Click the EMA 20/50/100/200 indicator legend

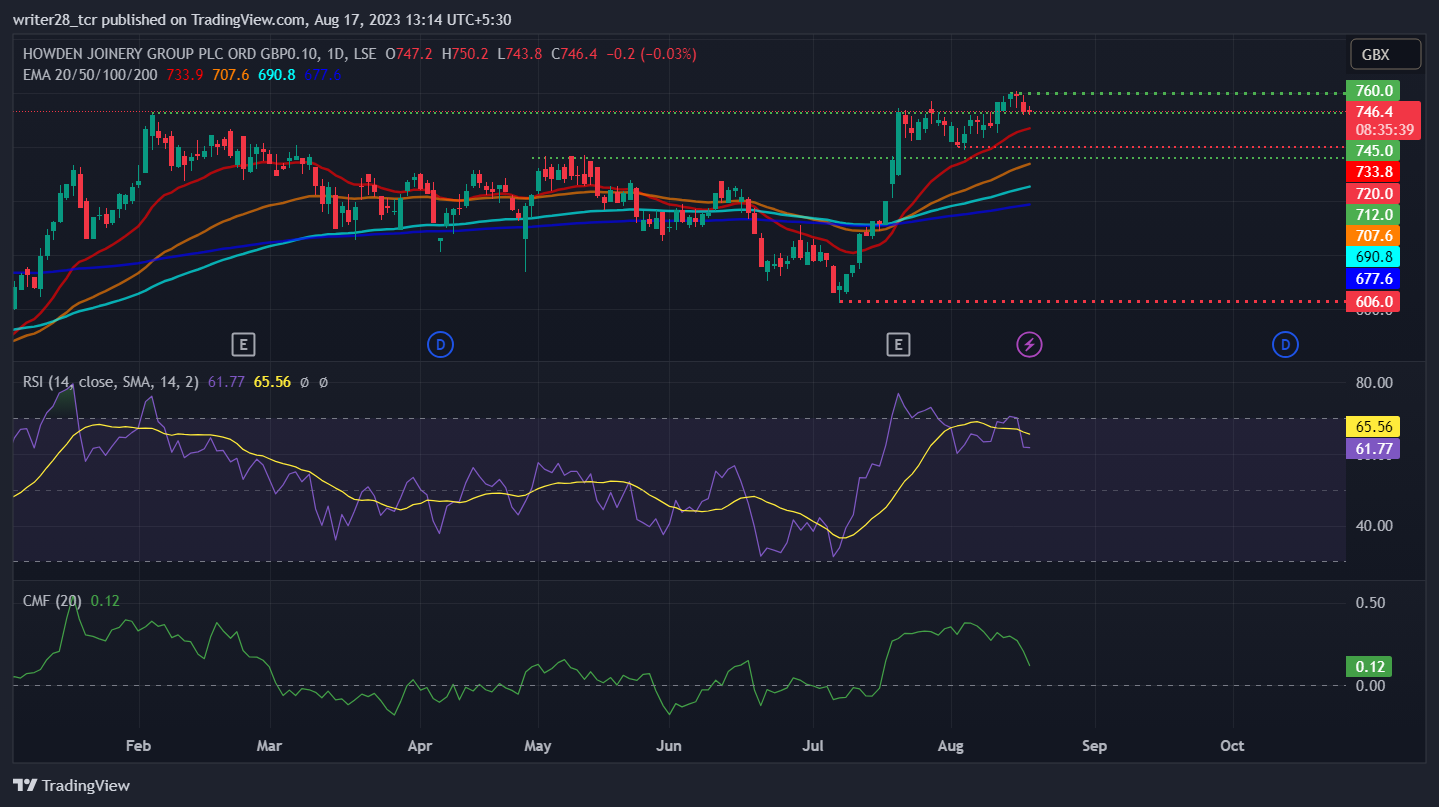click(x=91, y=73)
